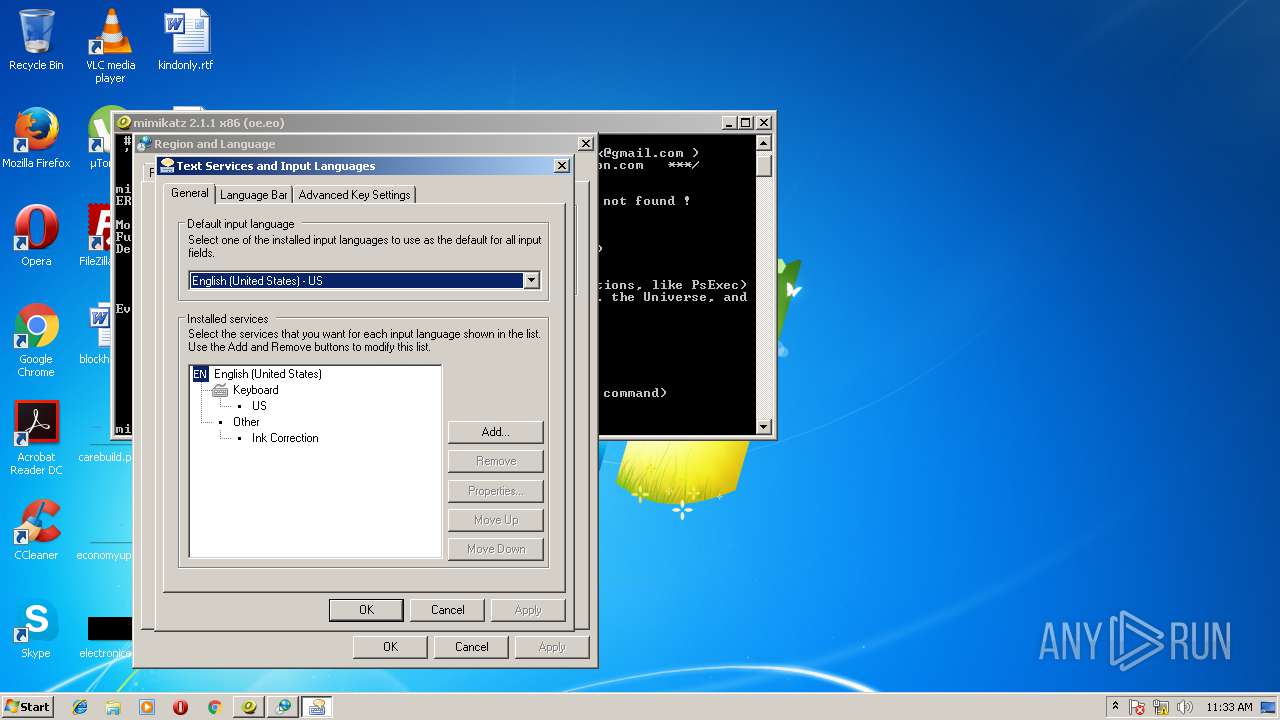Launch CCleaner desktop shortcut
Viewport: 1280px width, 720px height.
pos(36,530)
